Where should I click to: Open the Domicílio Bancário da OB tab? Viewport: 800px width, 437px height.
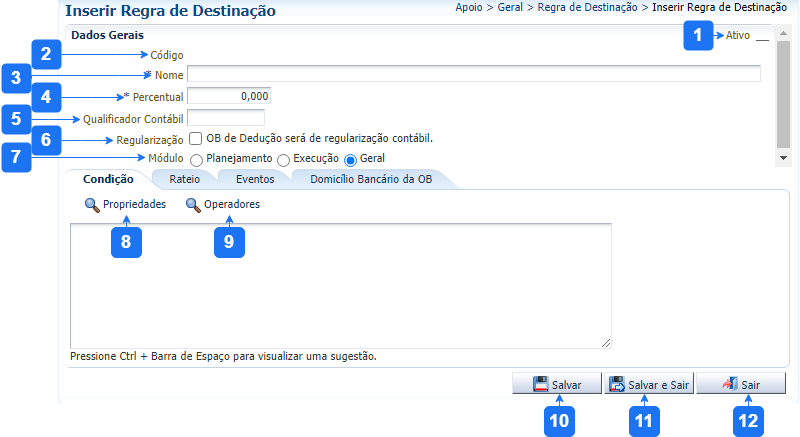[369, 179]
